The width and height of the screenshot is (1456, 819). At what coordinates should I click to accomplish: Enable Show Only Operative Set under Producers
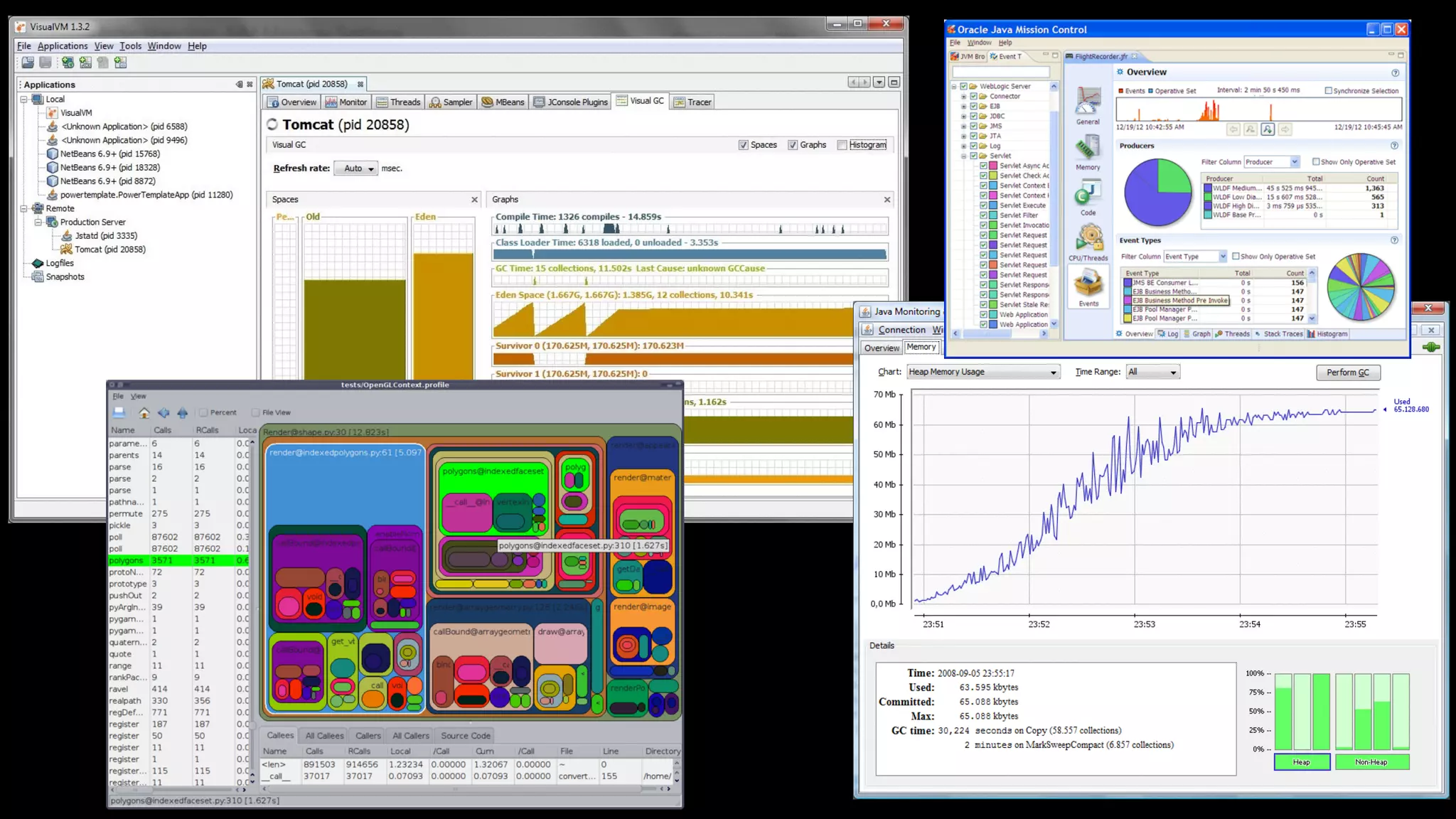point(1316,162)
